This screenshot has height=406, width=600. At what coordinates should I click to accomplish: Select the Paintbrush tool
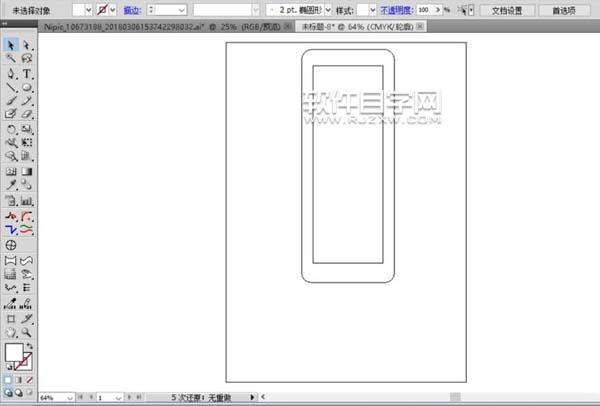[x=11, y=101]
